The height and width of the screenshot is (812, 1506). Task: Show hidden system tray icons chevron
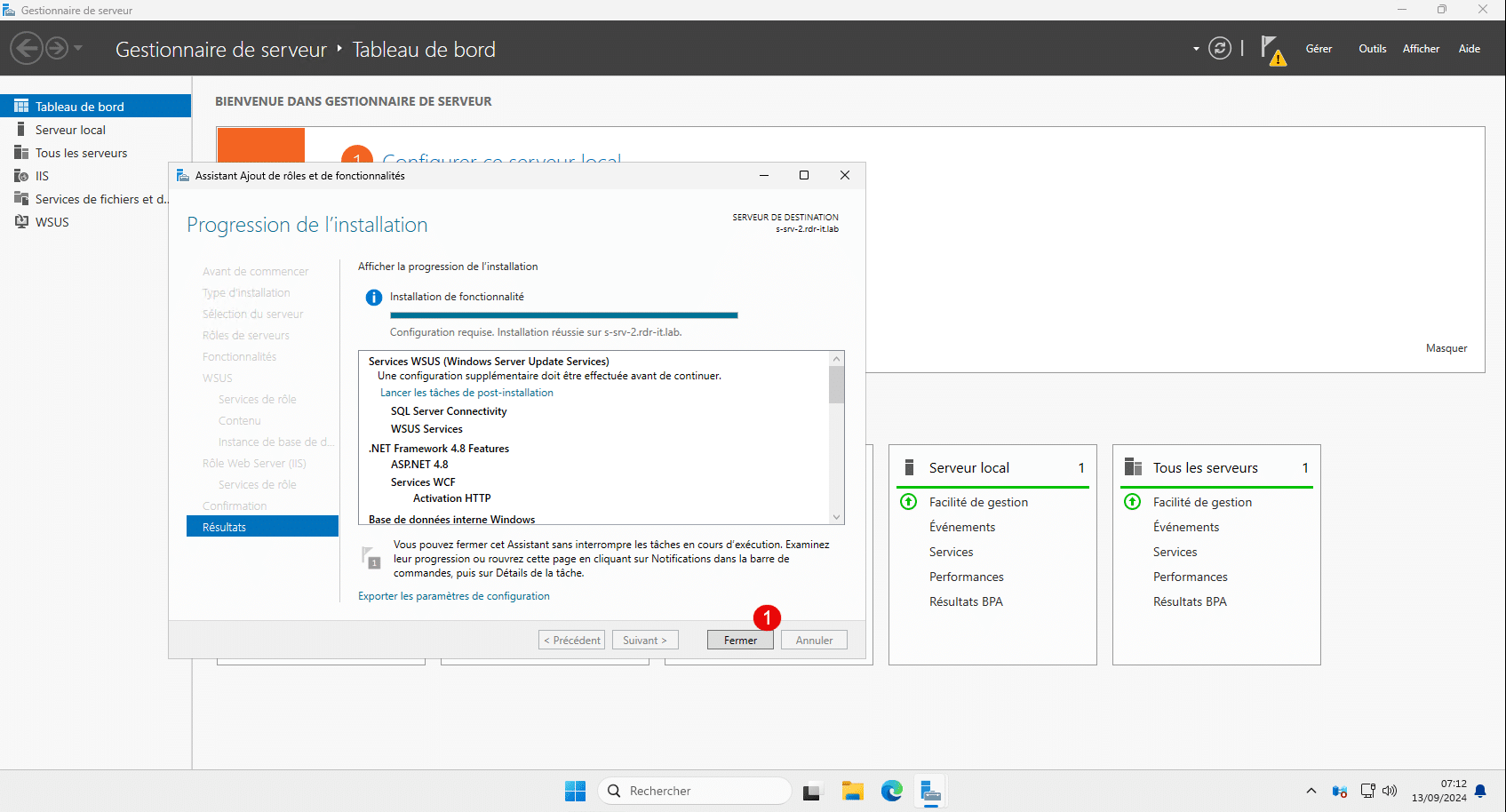point(1311,791)
